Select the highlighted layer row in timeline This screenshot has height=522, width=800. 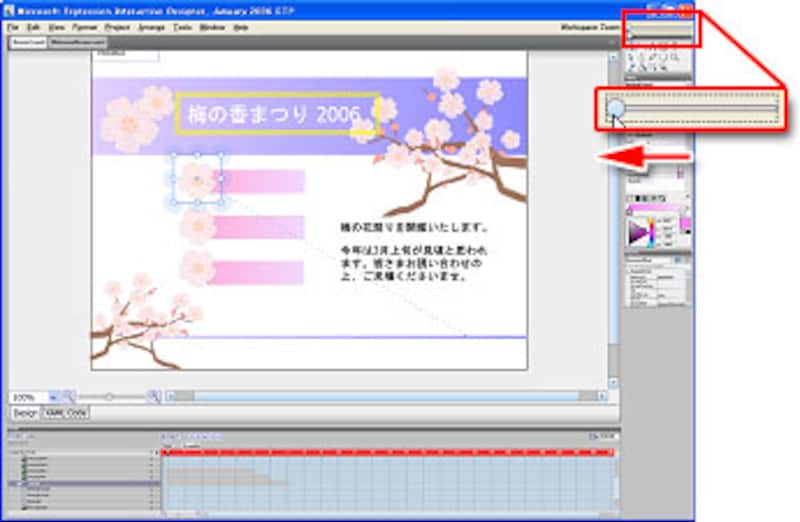[x=82, y=482]
